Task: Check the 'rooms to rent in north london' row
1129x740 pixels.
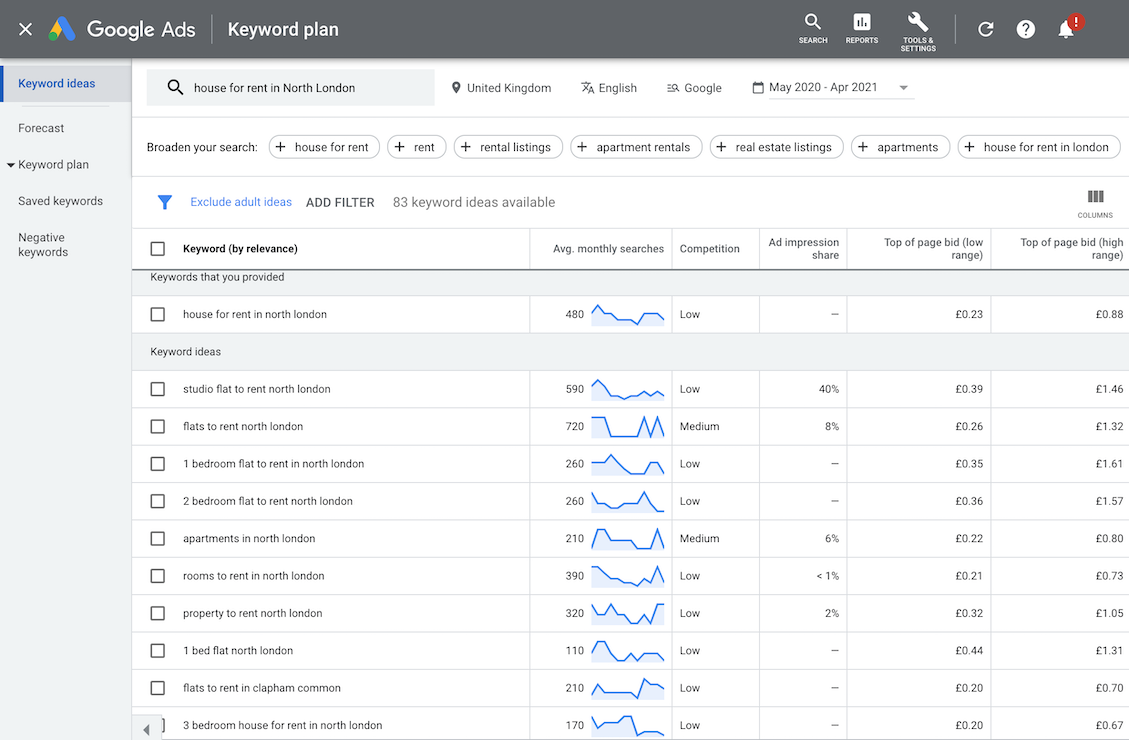Action: pyautogui.click(x=157, y=576)
